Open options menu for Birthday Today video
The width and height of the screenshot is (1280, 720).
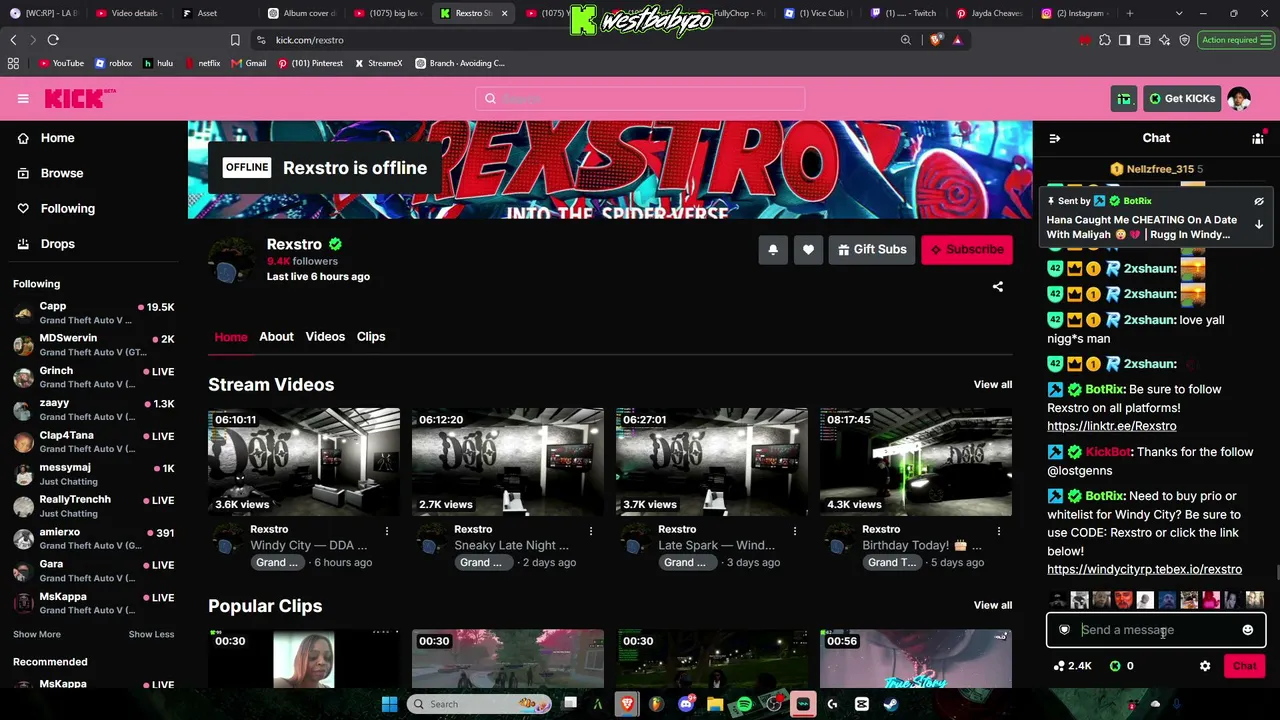pyautogui.click(x=999, y=531)
